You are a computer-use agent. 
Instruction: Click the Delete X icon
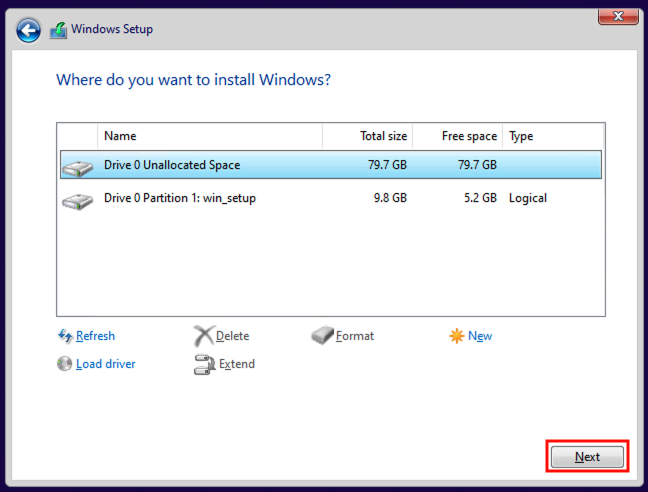(204, 336)
